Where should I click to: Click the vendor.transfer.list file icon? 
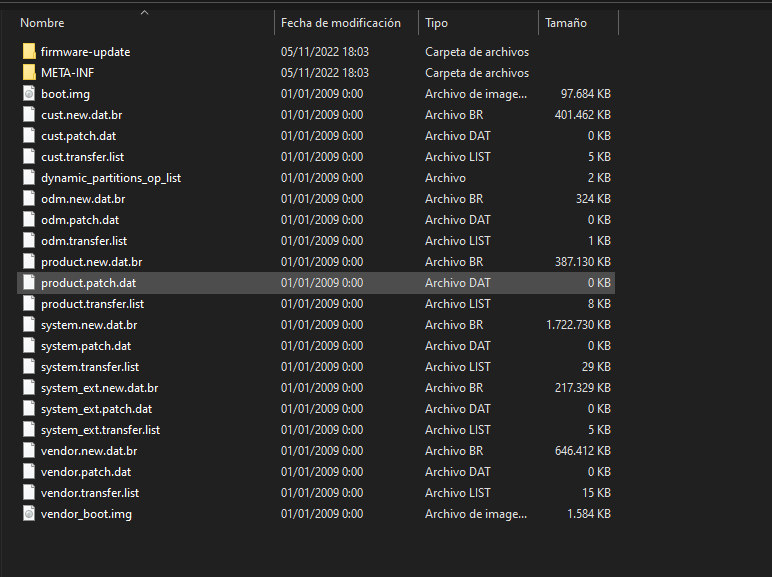(x=29, y=493)
